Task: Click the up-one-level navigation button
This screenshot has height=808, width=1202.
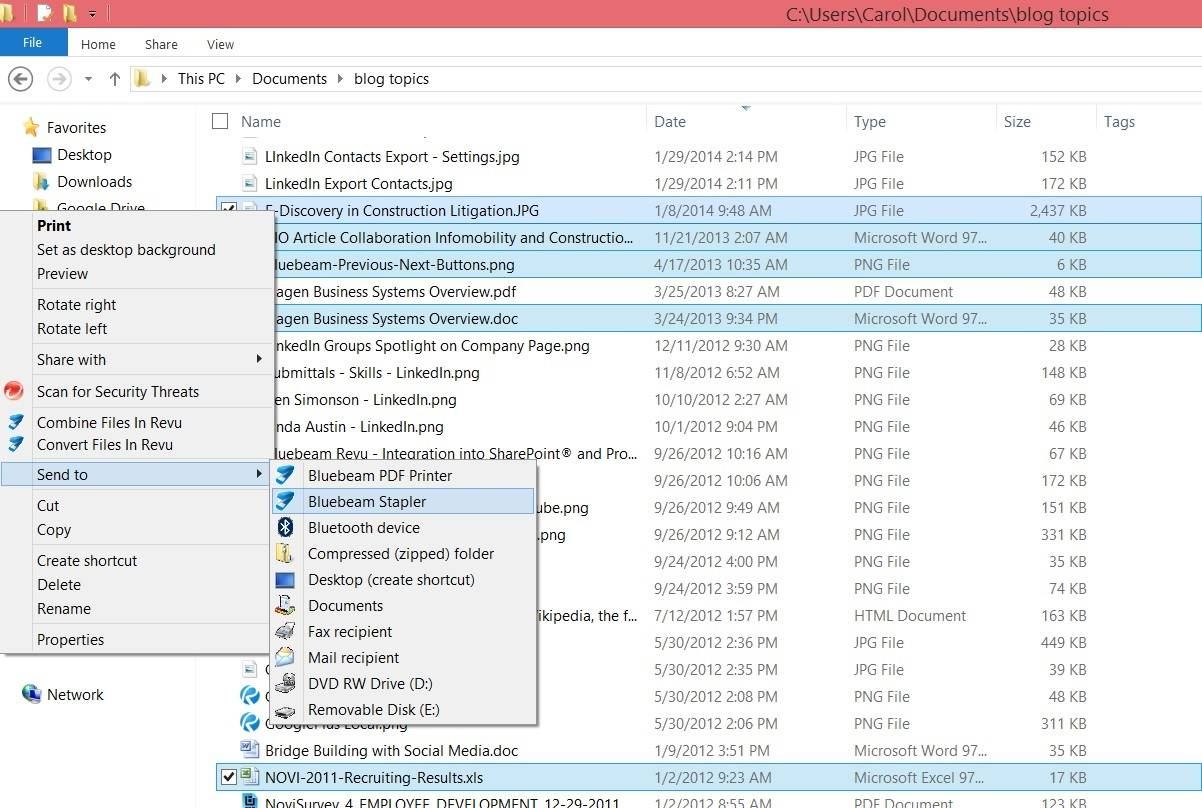Action: (115, 78)
